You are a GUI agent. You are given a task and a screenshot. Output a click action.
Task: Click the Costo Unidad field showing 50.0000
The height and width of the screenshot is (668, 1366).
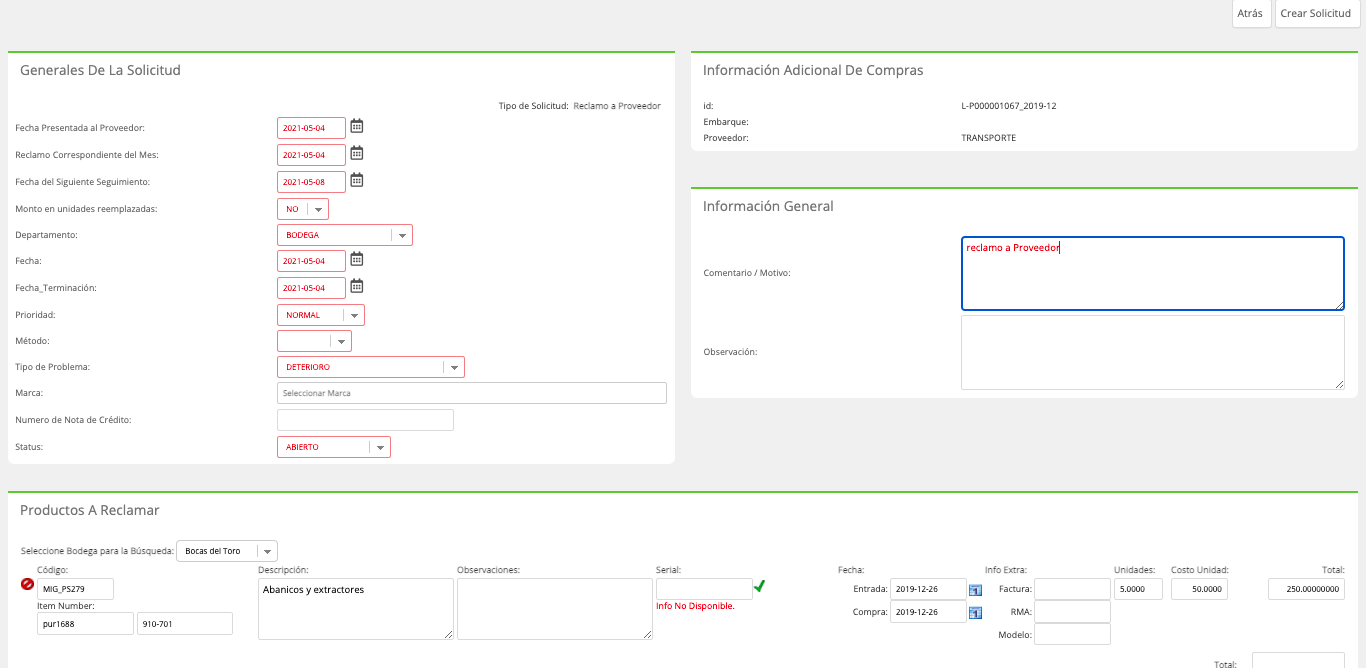tap(1199, 589)
